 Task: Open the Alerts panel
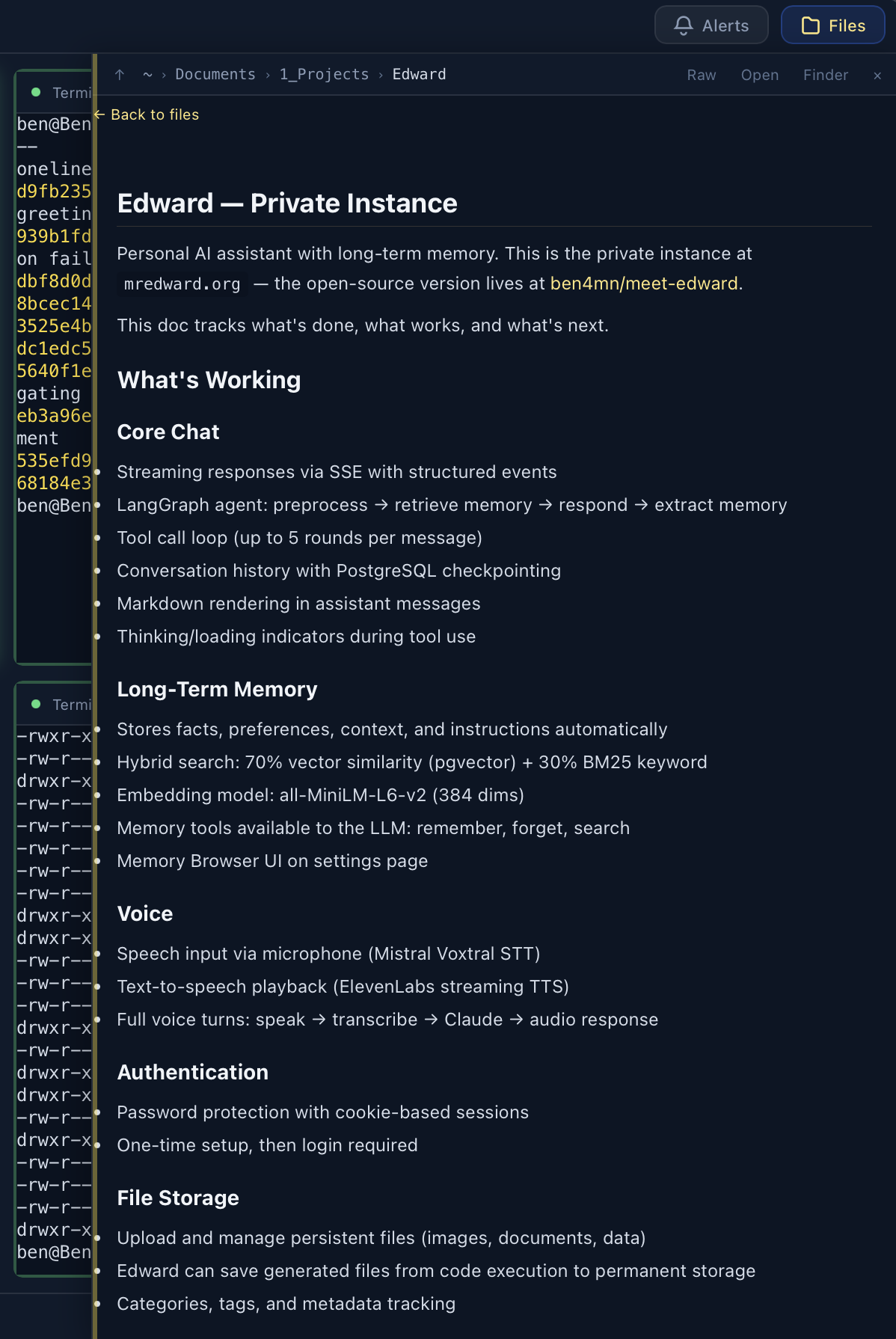pos(711,25)
